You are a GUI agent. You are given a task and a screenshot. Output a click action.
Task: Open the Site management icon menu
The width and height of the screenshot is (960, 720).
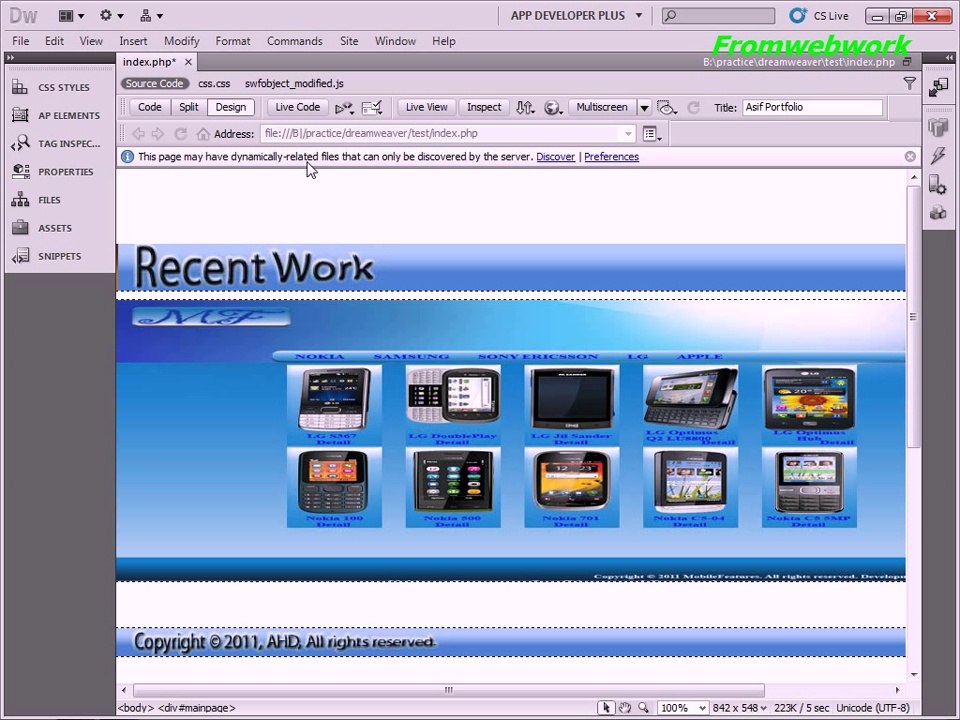[151, 16]
